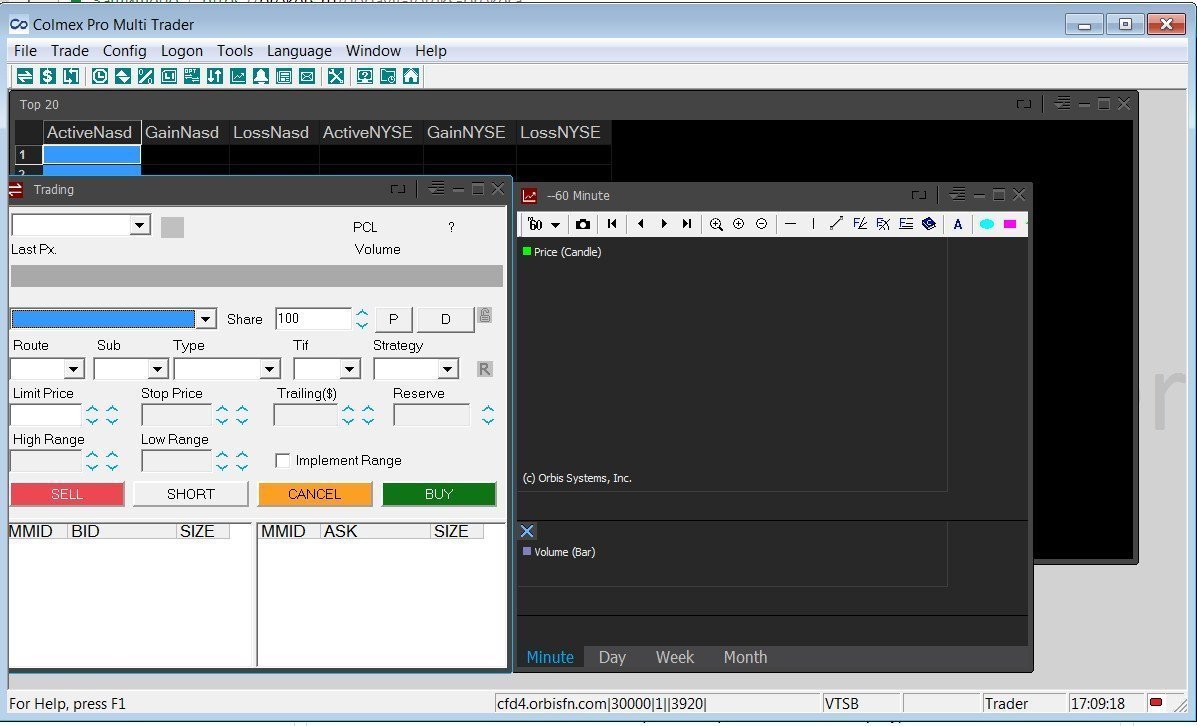Toggle the R button beside Strategy
Image resolution: width=1197 pixels, height=726 pixels.
[484, 369]
